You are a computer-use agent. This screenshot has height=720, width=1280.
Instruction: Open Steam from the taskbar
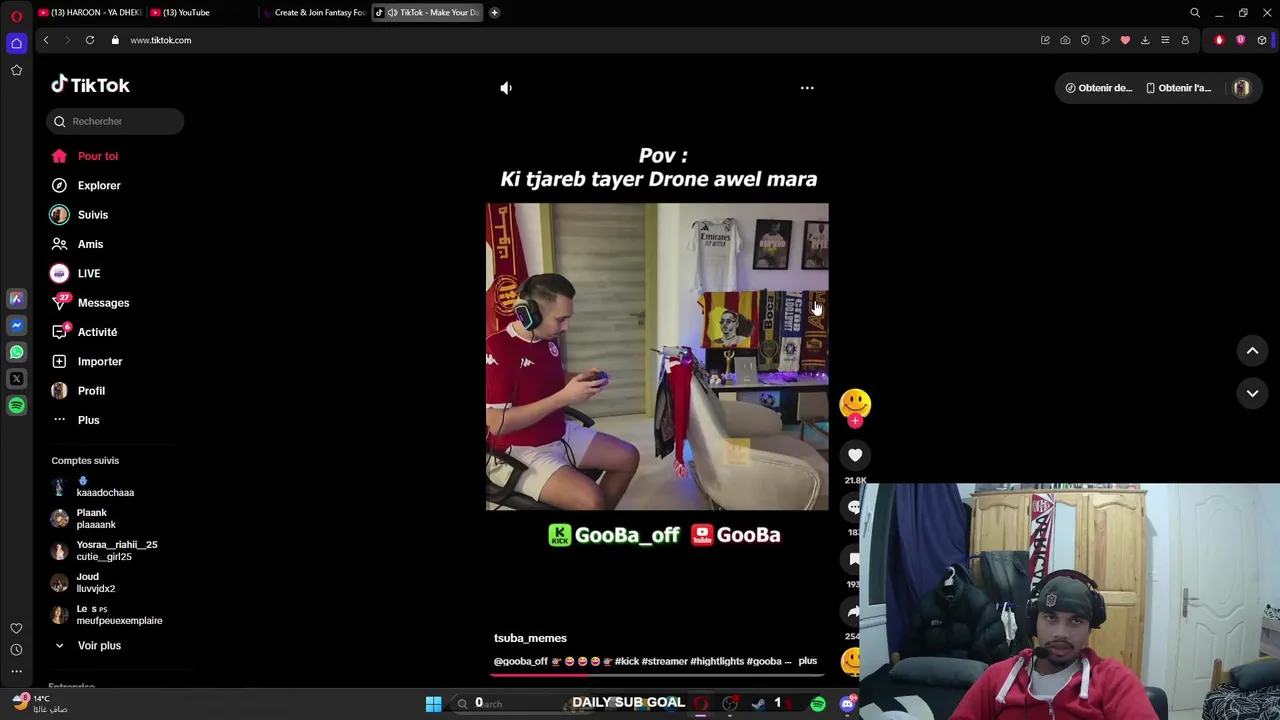coord(759,704)
